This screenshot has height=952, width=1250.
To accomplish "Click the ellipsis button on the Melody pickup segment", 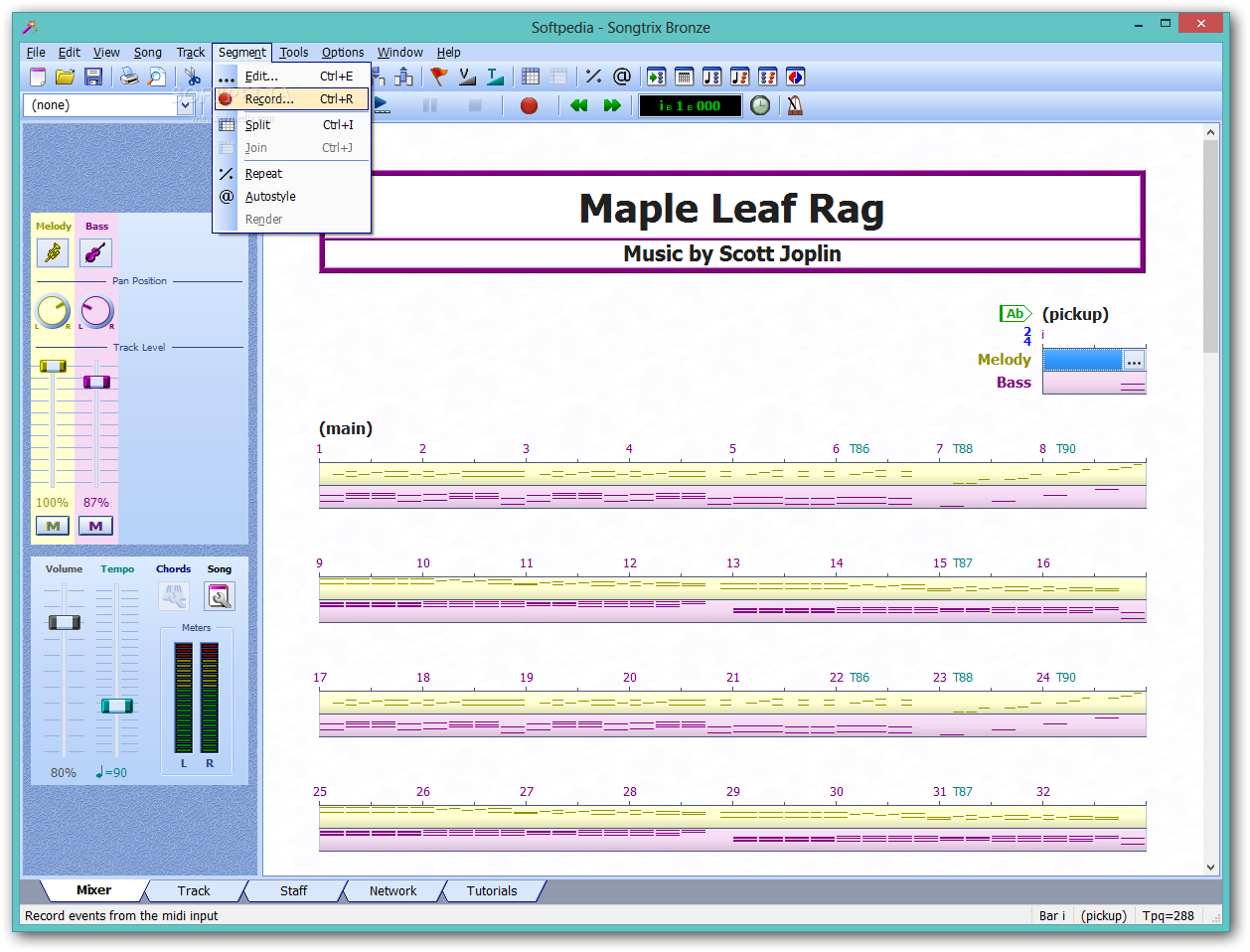I will [1134, 360].
